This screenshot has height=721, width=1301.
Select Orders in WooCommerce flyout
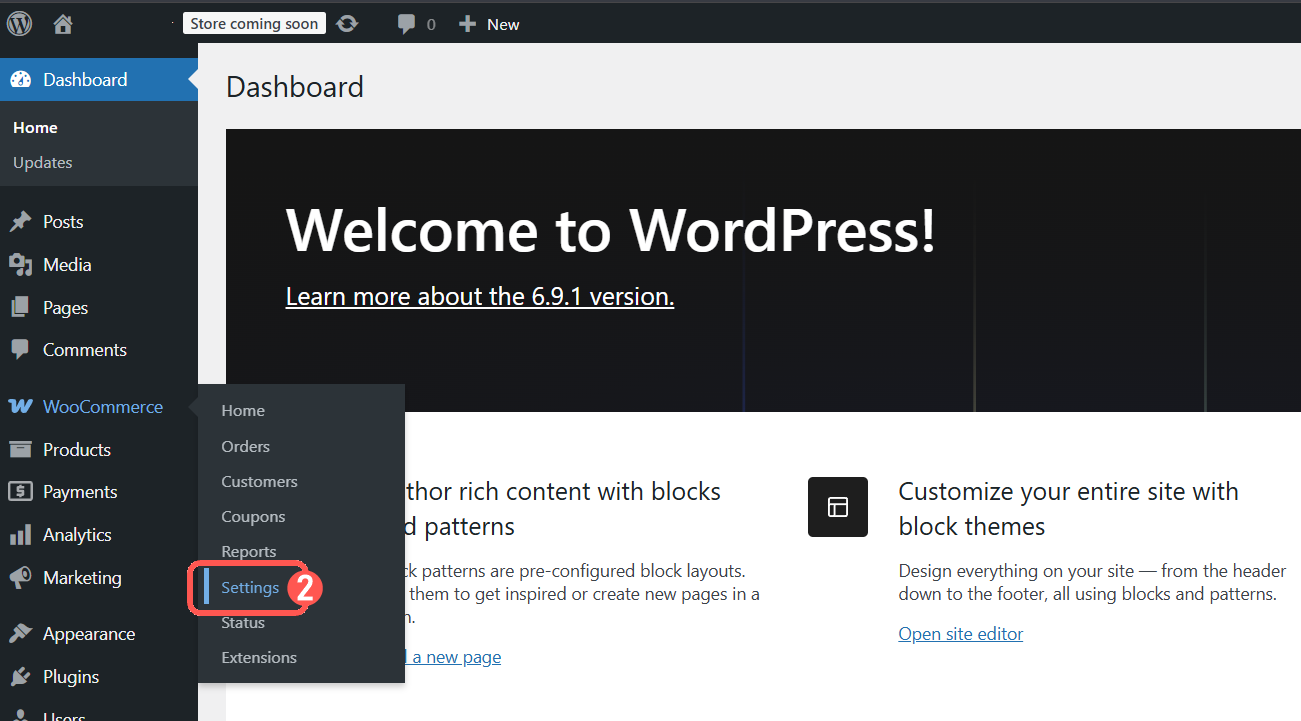[246, 447]
